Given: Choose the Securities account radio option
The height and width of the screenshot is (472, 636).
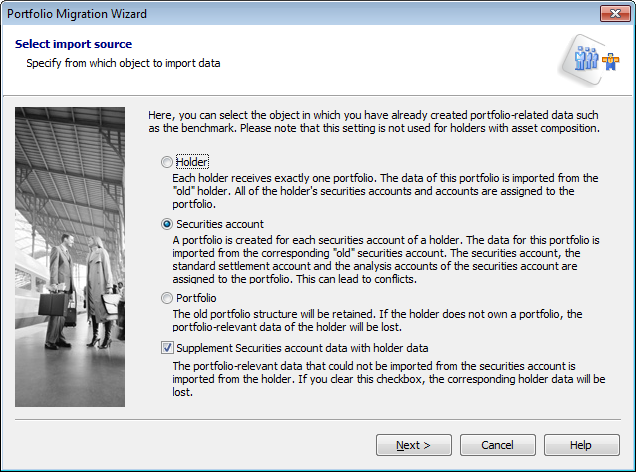Looking at the screenshot, I should 166,224.
